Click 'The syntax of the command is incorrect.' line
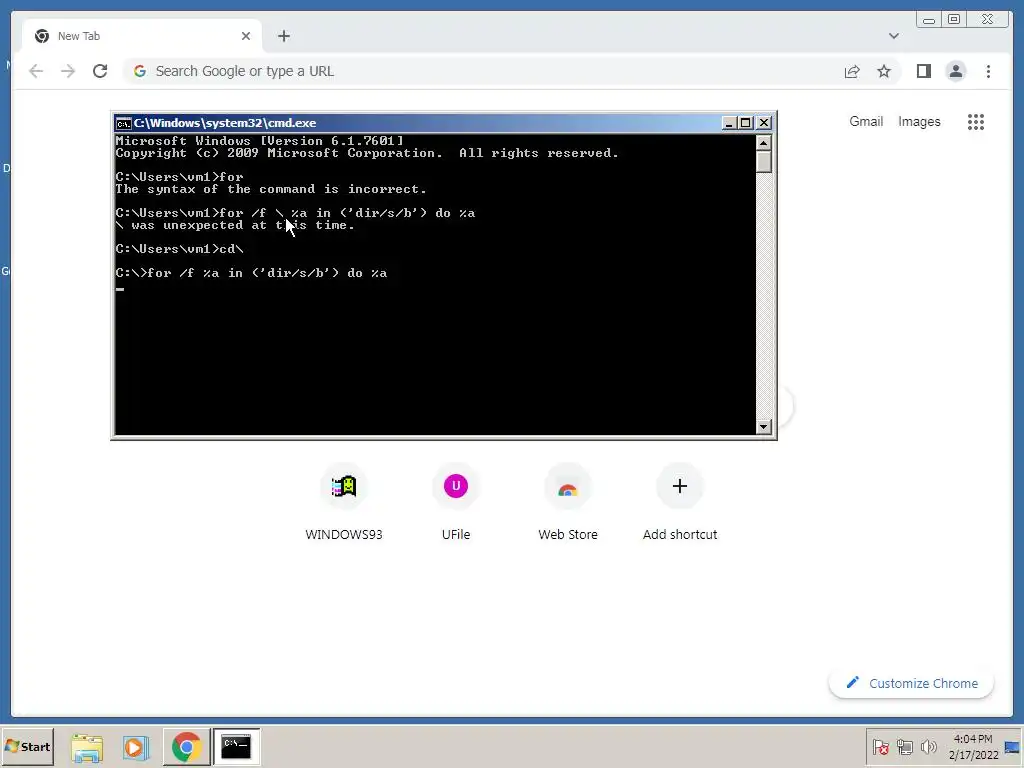The image size is (1024, 768). 271,189
